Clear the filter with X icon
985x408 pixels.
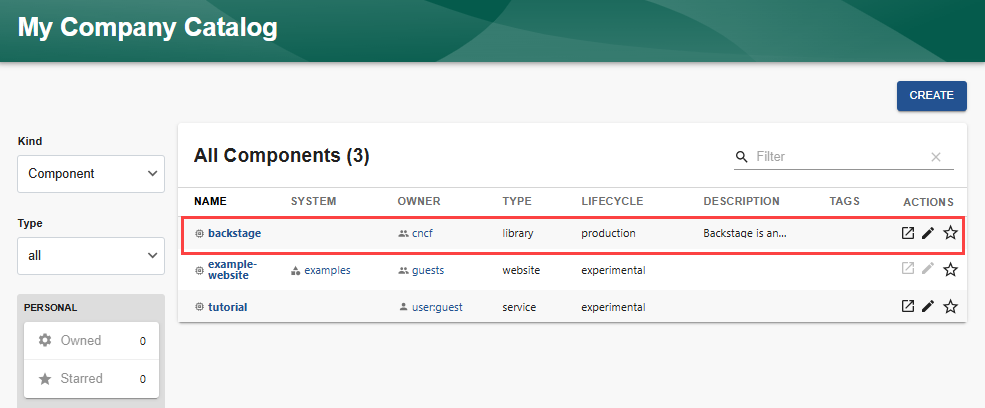936,157
